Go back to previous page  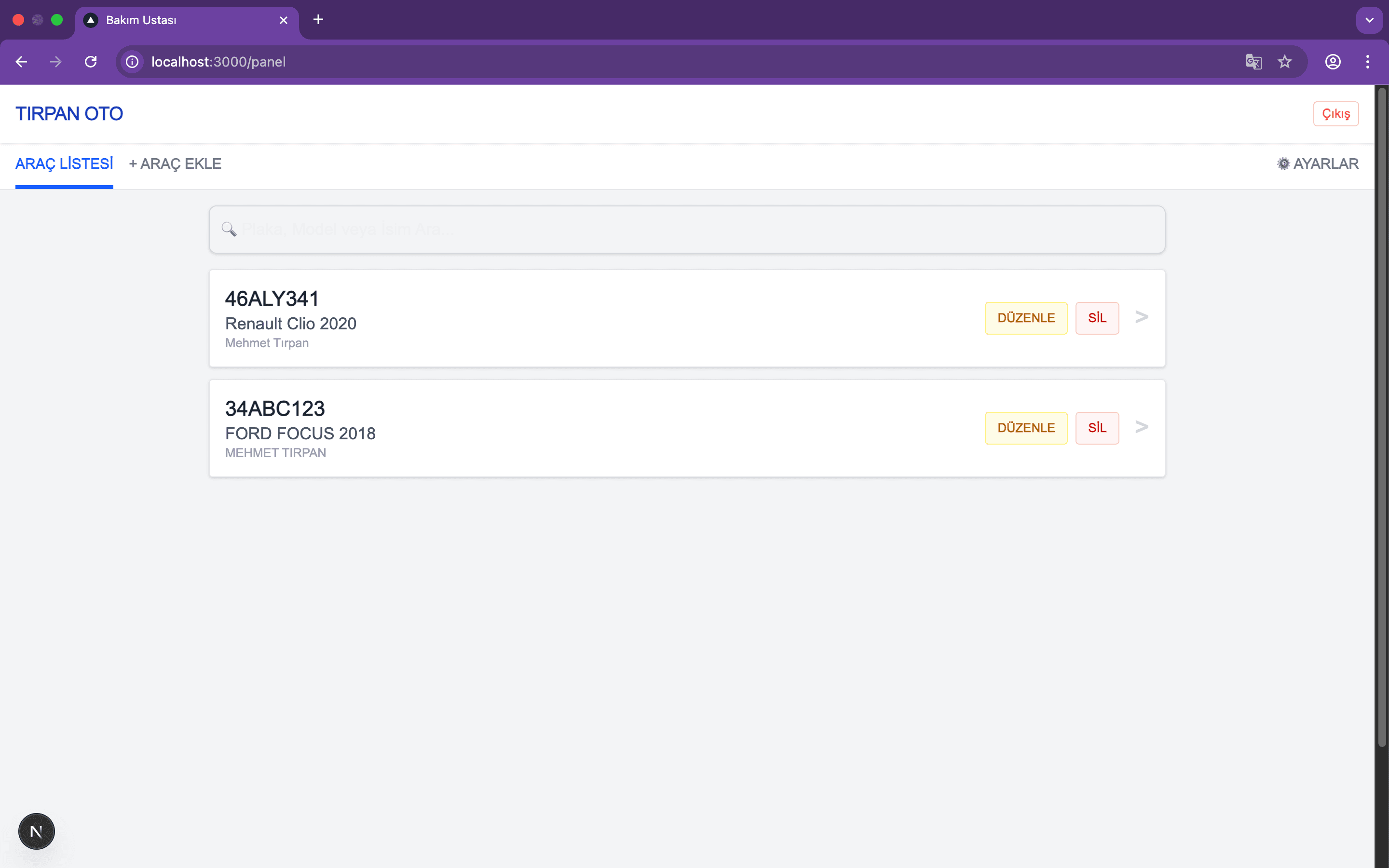pos(22,62)
